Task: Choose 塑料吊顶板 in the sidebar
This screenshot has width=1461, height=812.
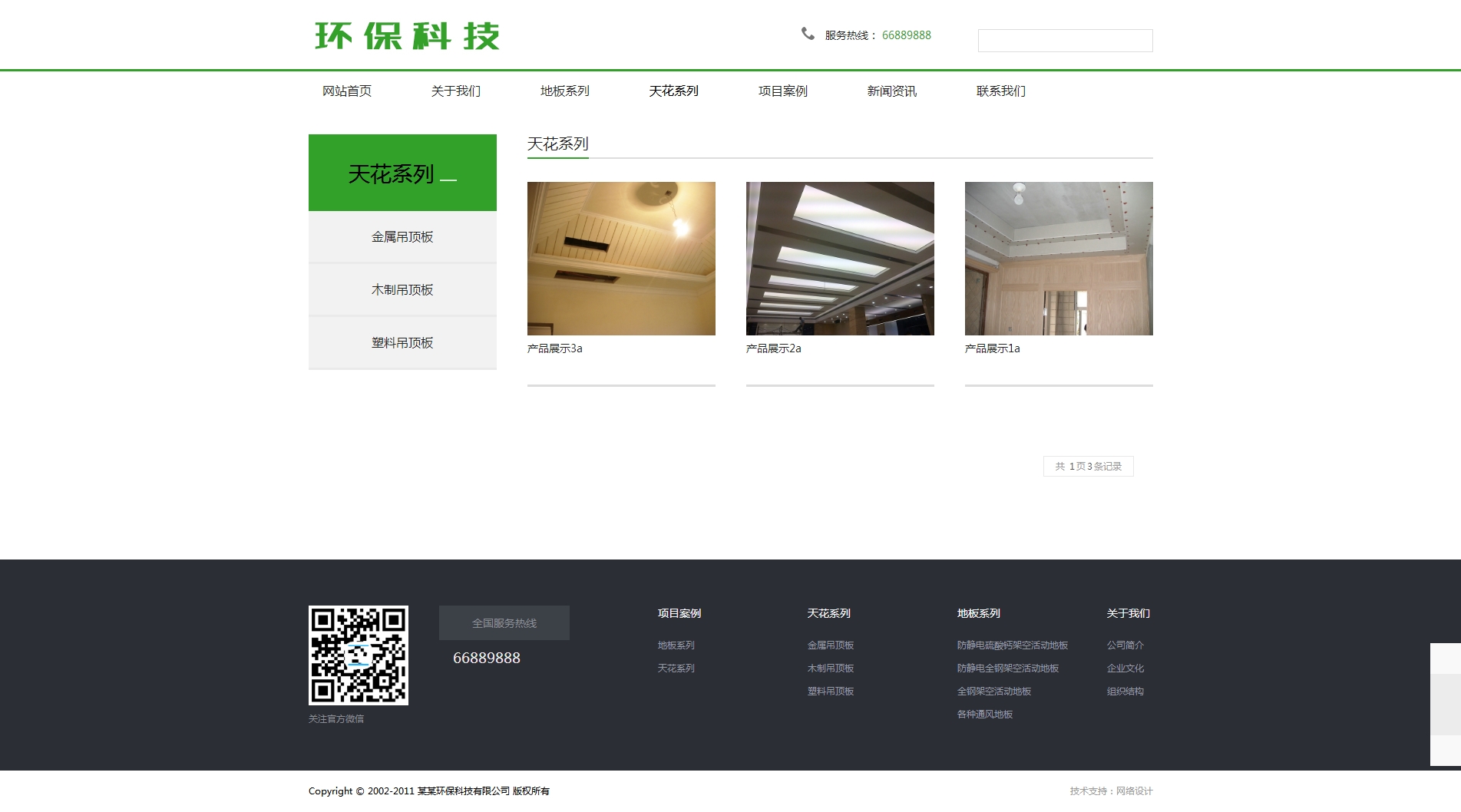Action: click(402, 343)
